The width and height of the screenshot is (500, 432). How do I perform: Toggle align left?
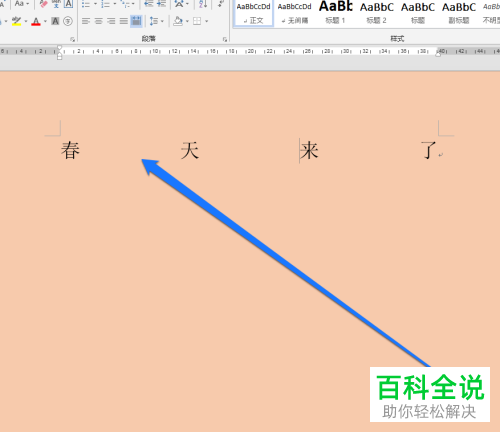click(86, 21)
